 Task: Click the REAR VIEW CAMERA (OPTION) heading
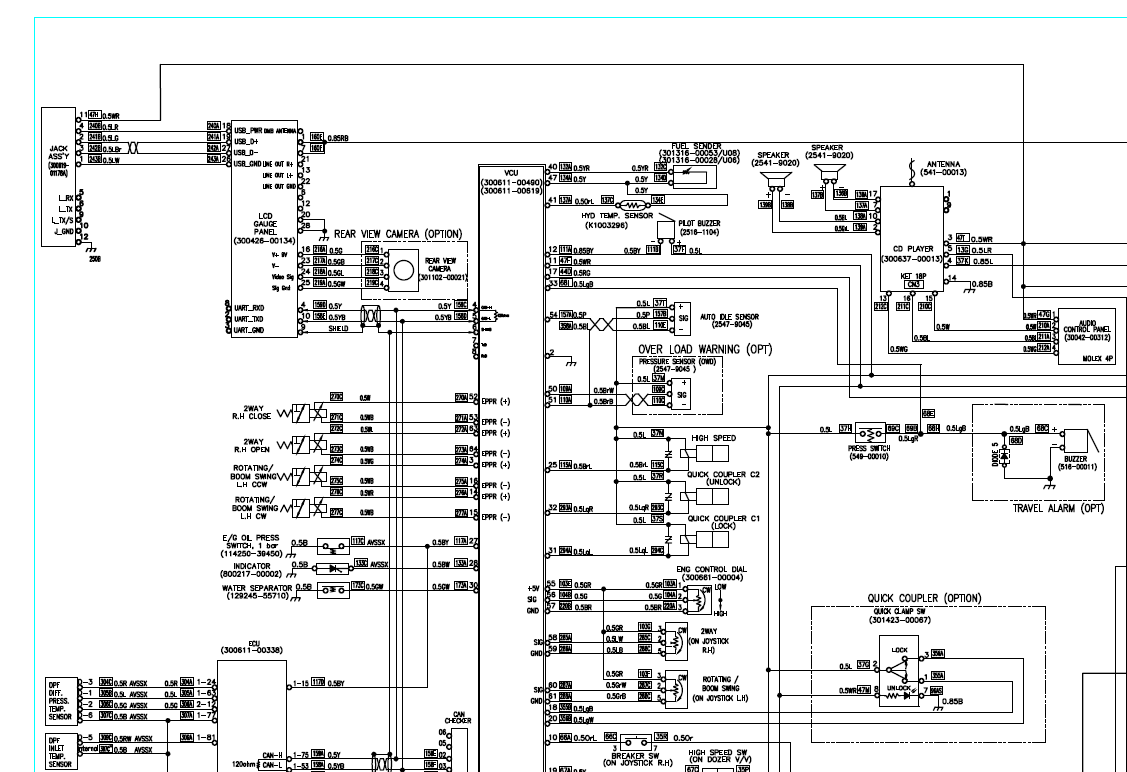click(397, 234)
